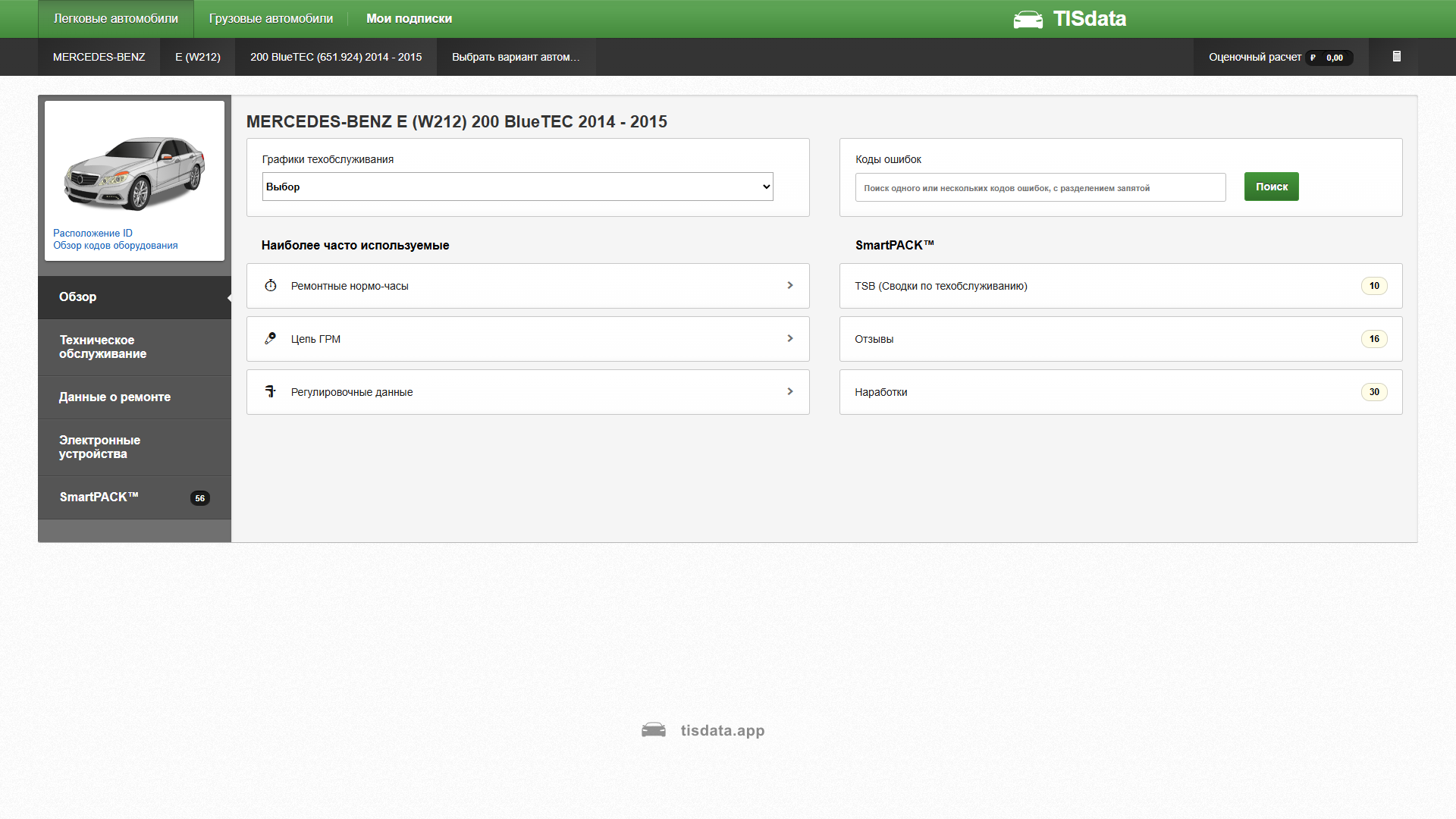
Task: Click the 56 badge on SmartPACK sidebar
Action: click(x=199, y=498)
